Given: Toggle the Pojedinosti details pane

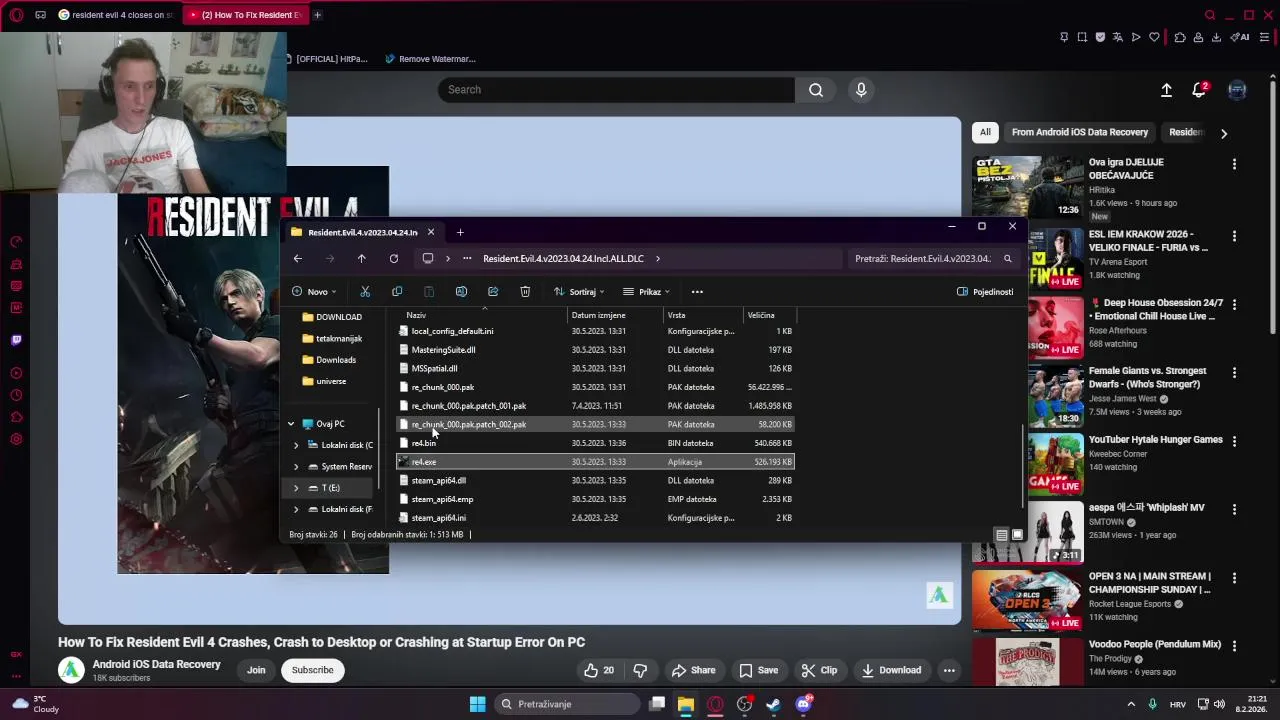Looking at the screenshot, I should click(985, 292).
